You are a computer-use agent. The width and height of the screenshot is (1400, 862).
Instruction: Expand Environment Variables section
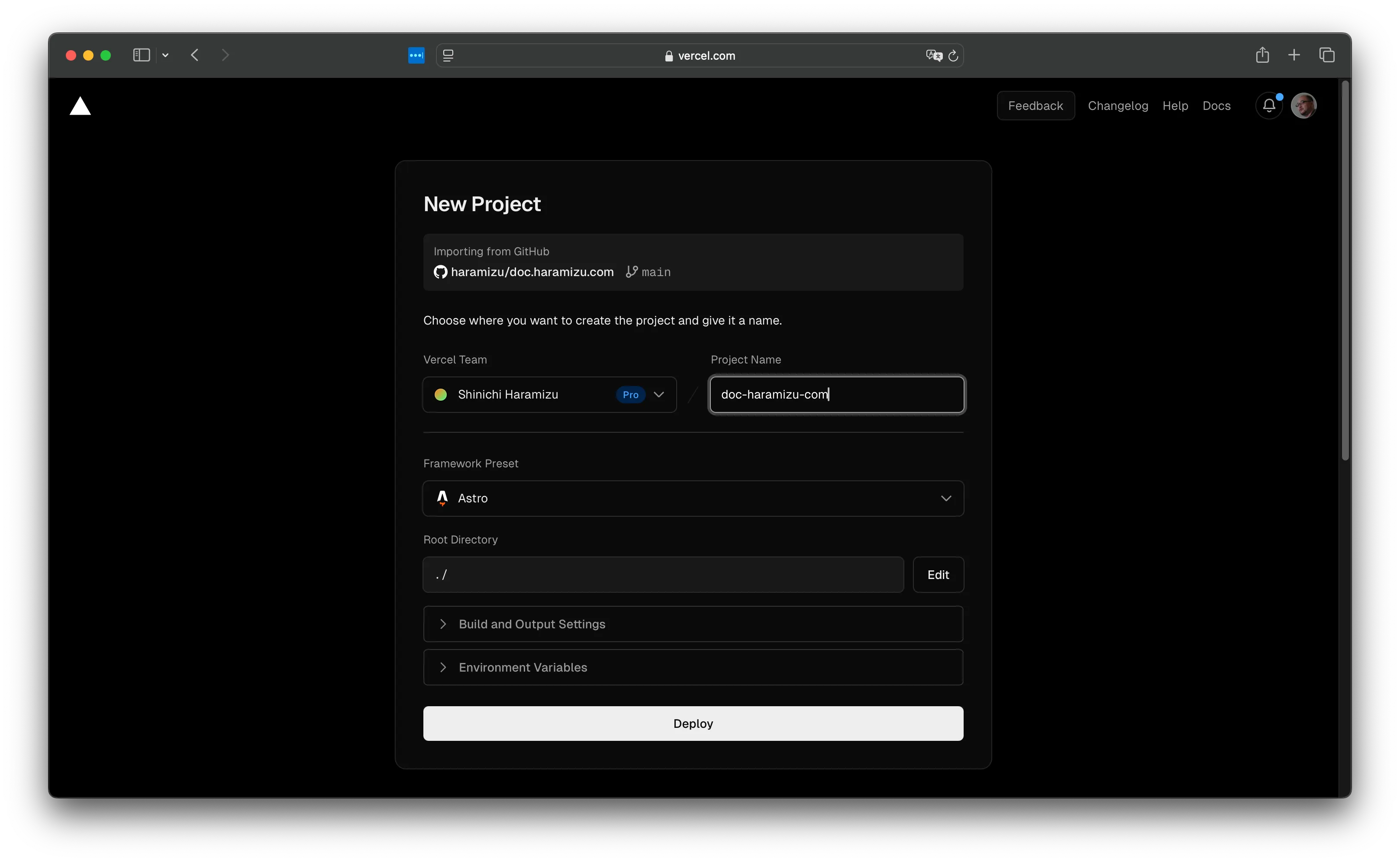point(693,668)
